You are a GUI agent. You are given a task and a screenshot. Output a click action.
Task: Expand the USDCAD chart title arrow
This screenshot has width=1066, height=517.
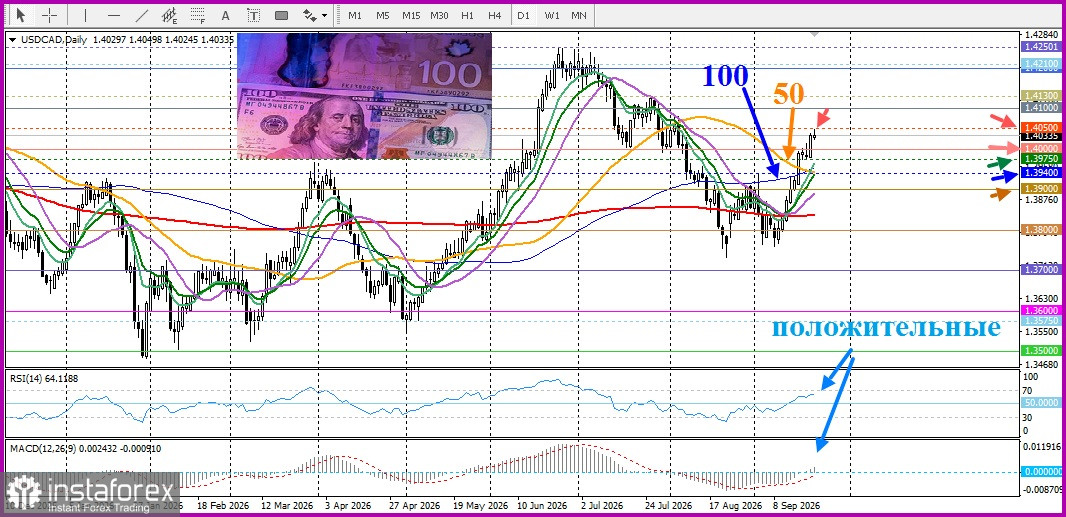pyautogui.click(x=14, y=40)
